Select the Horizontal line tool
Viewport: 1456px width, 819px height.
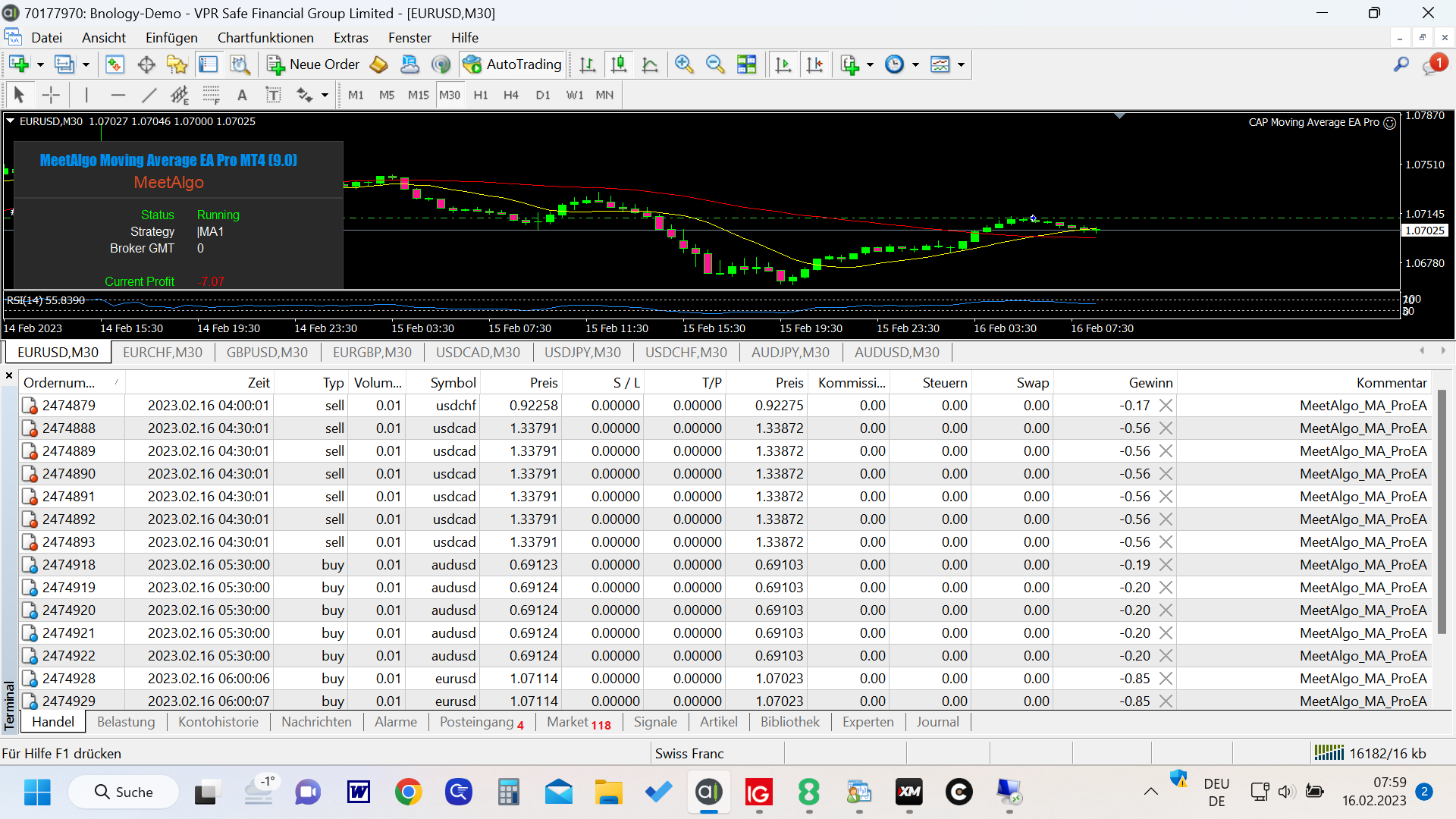[x=118, y=95]
